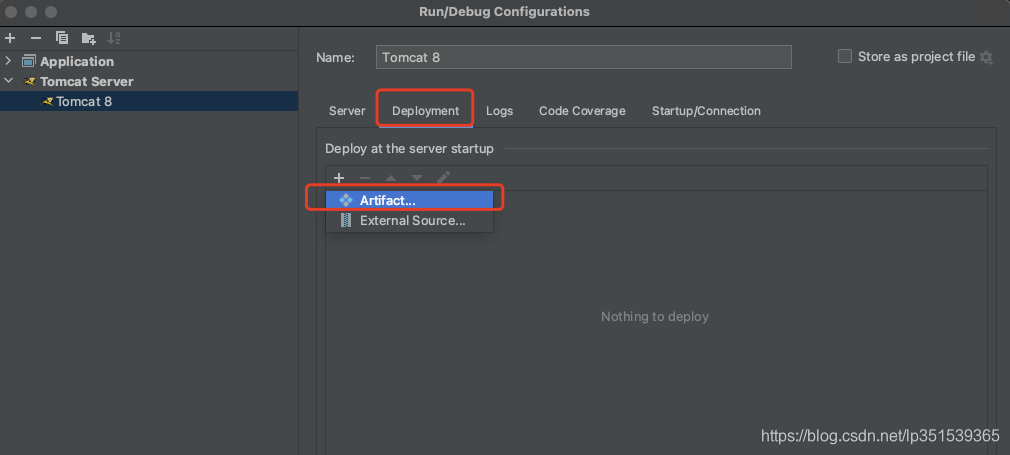Switch to the Deployment tab
This screenshot has width=1010, height=455.
425,111
